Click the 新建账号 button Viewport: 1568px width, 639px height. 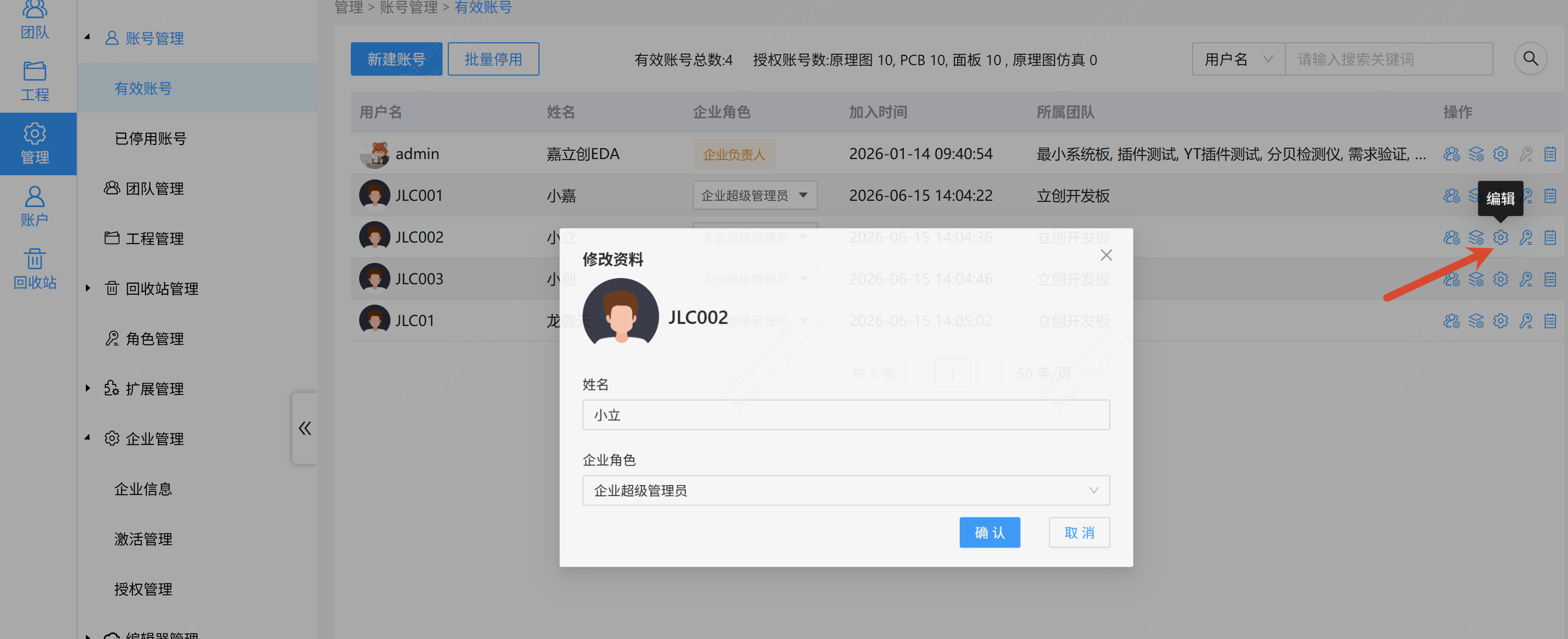(x=396, y=59)
